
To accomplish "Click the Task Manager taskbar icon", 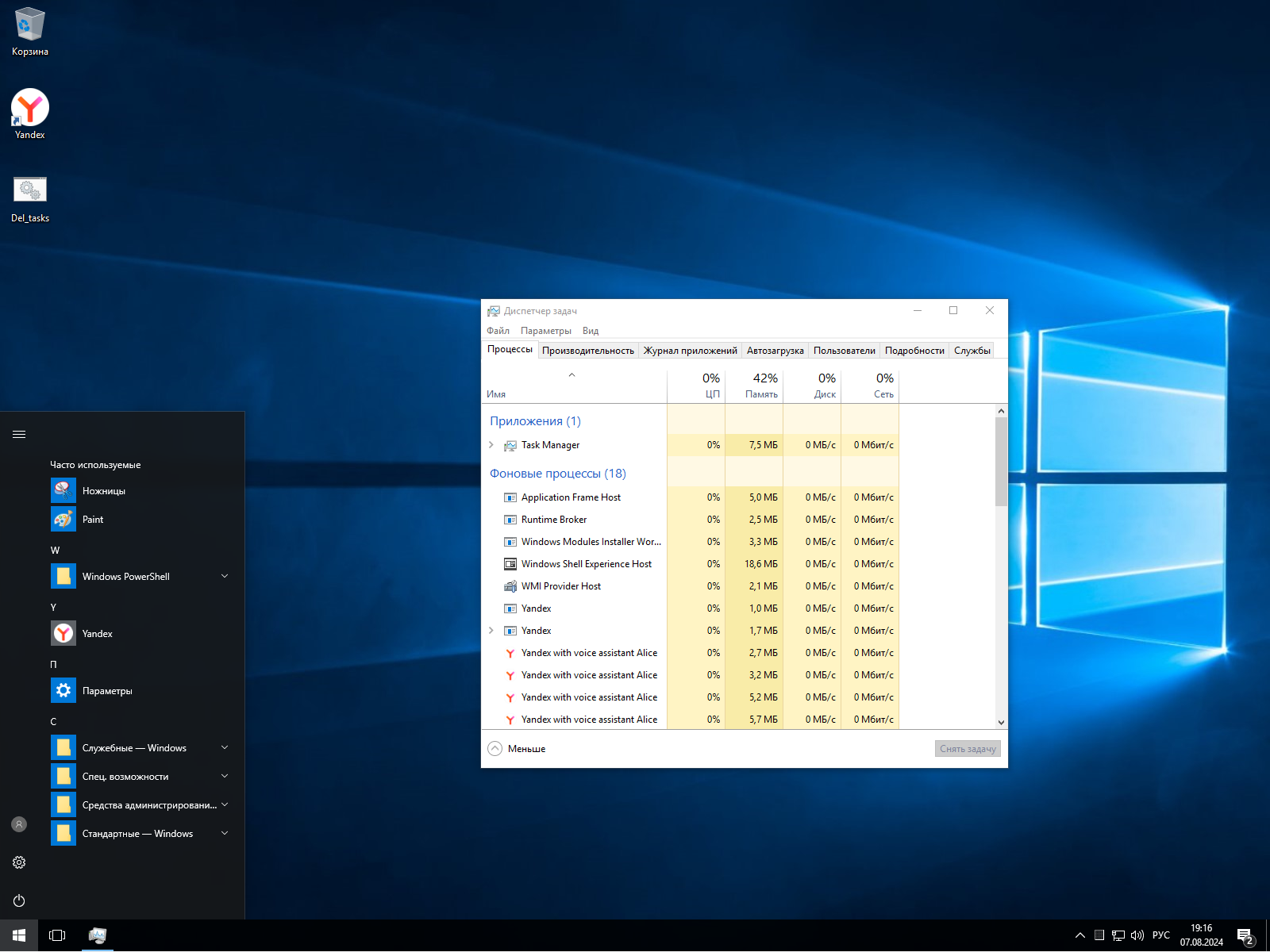I will click(x=98, y=935).
